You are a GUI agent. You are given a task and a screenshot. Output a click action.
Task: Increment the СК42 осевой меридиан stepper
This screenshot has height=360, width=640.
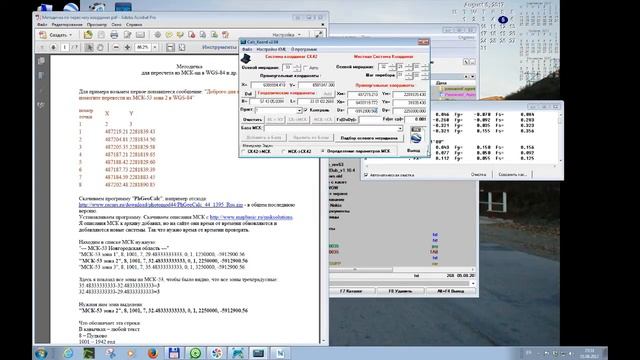pyautogui.click(x=297, y=65)
